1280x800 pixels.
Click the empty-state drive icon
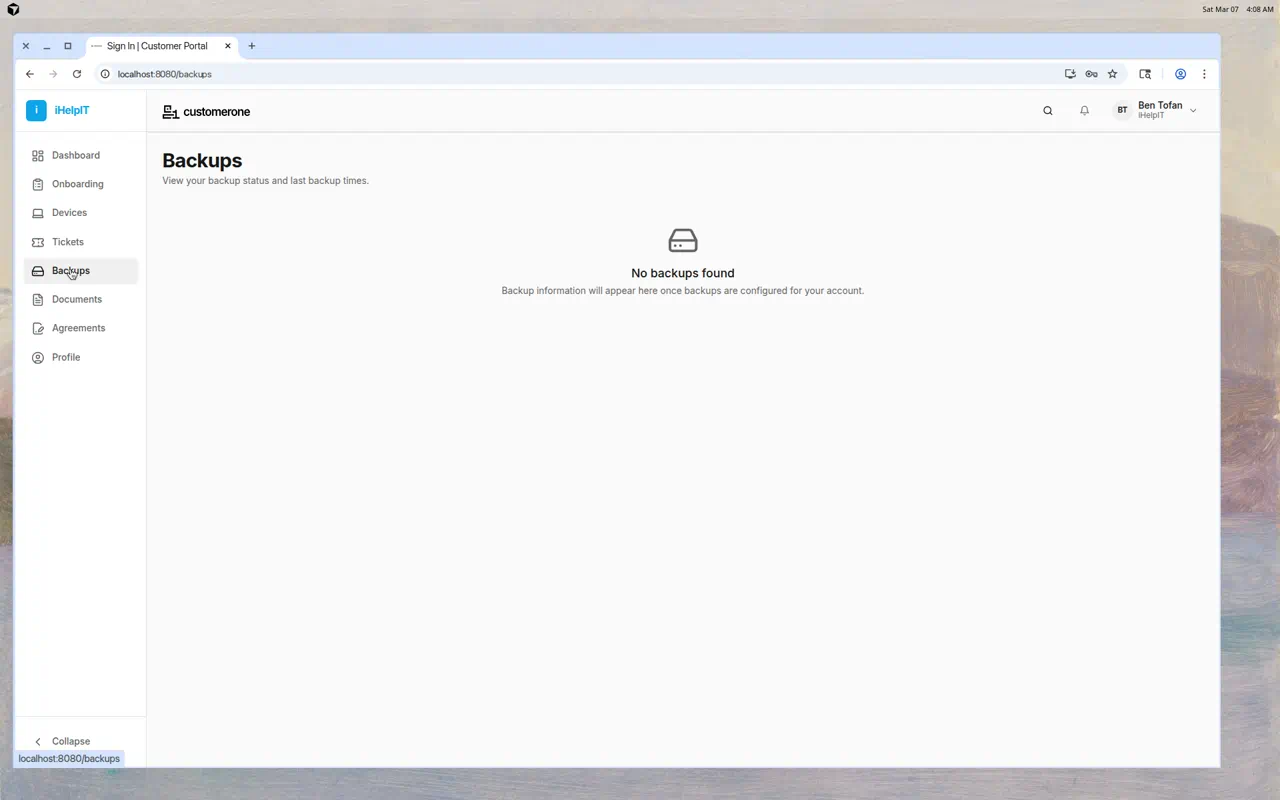[x=683, y=241]
